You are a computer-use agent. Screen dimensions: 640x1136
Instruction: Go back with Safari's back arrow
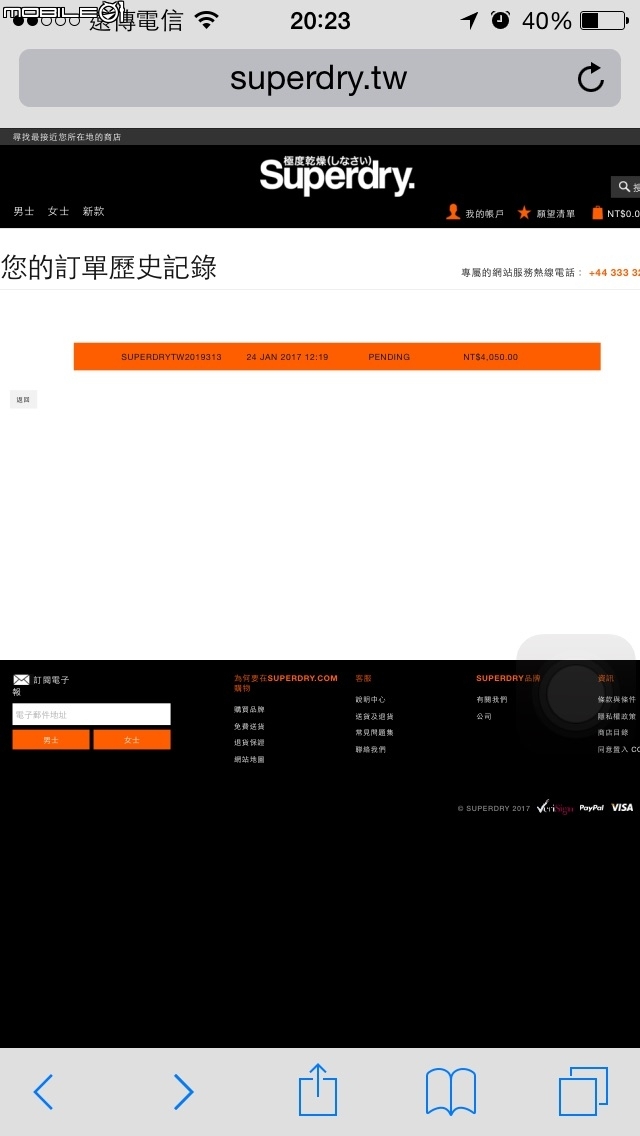(x=43, y=1091)
